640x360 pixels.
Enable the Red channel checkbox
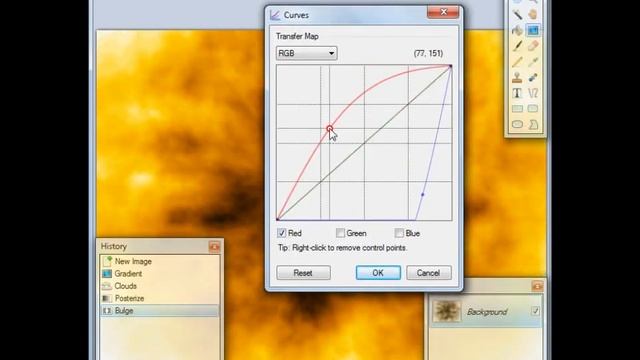coord(281,233)
